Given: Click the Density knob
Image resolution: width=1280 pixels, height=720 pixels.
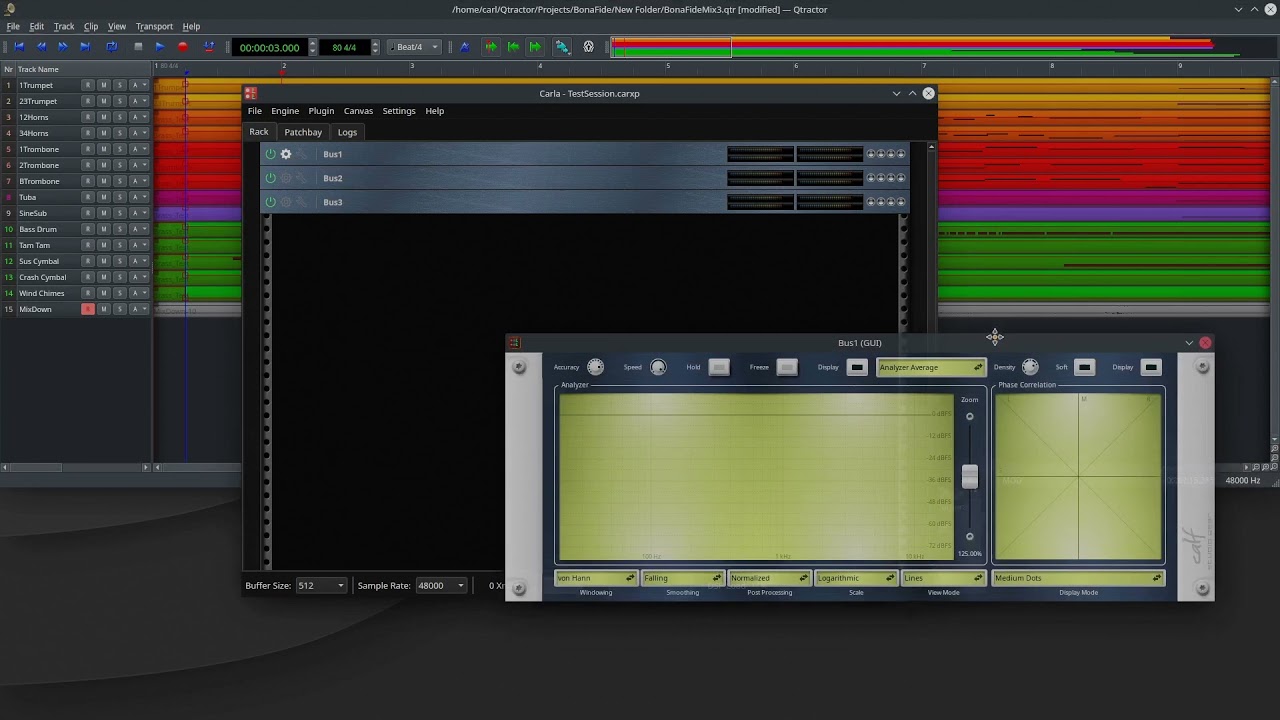Looking at the screenshot, I should click(1030, 367).
